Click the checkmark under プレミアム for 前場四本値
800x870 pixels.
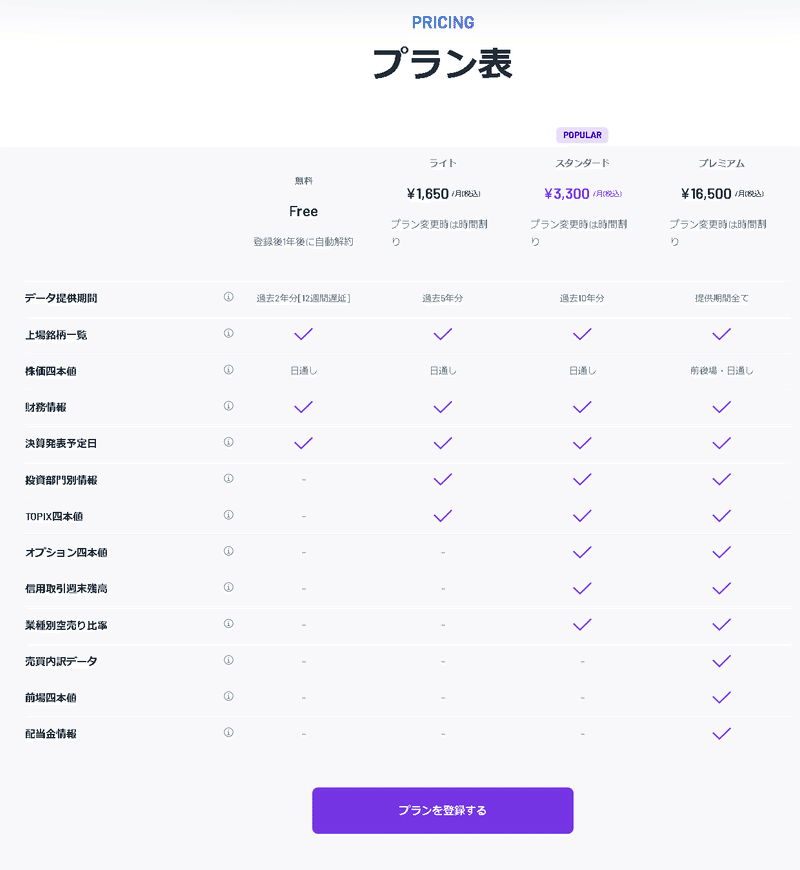tap(722, 696)
